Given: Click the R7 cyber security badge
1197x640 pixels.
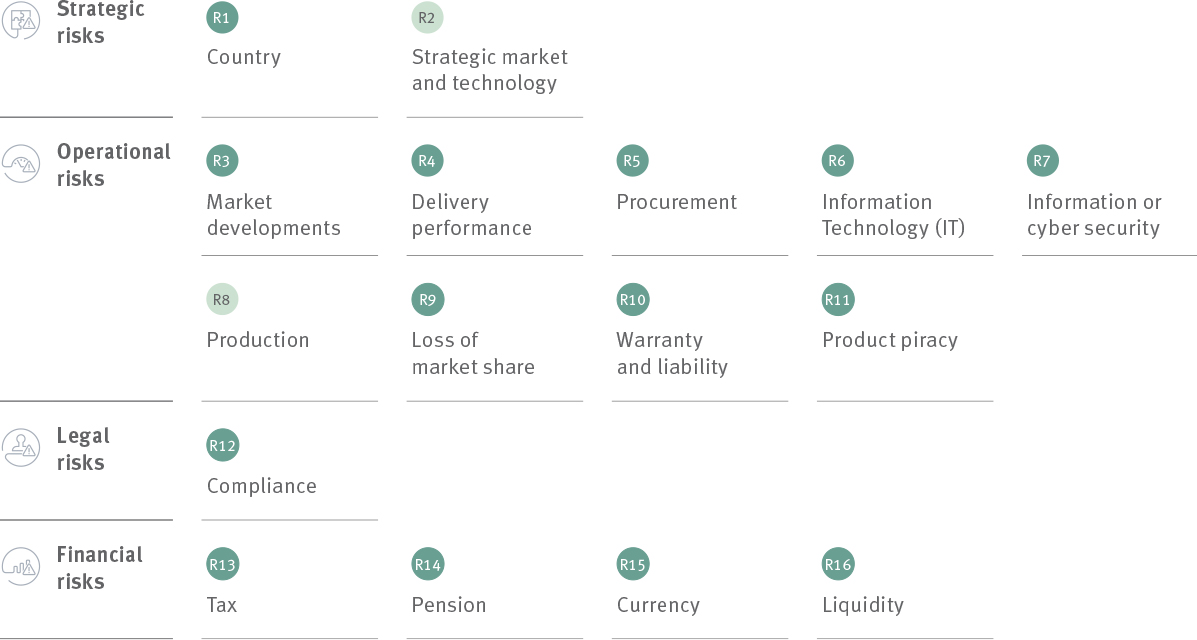Looking at the screenshot, I should tap(1042, 161).
